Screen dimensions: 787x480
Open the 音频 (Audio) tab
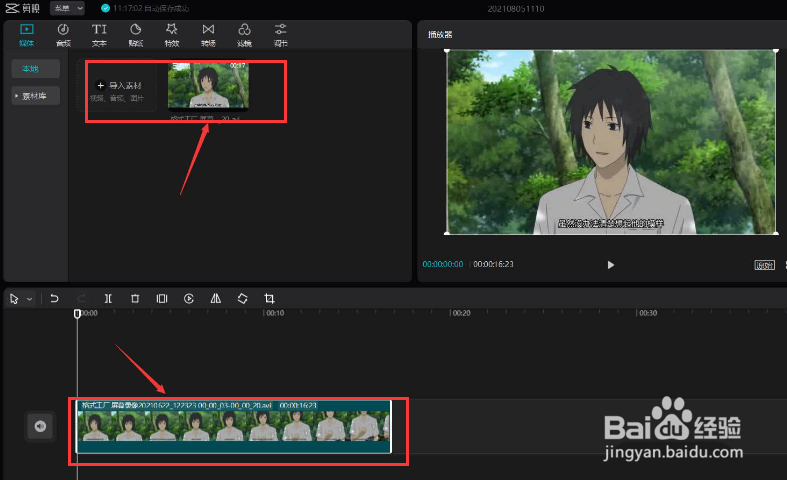pos(63,35)
